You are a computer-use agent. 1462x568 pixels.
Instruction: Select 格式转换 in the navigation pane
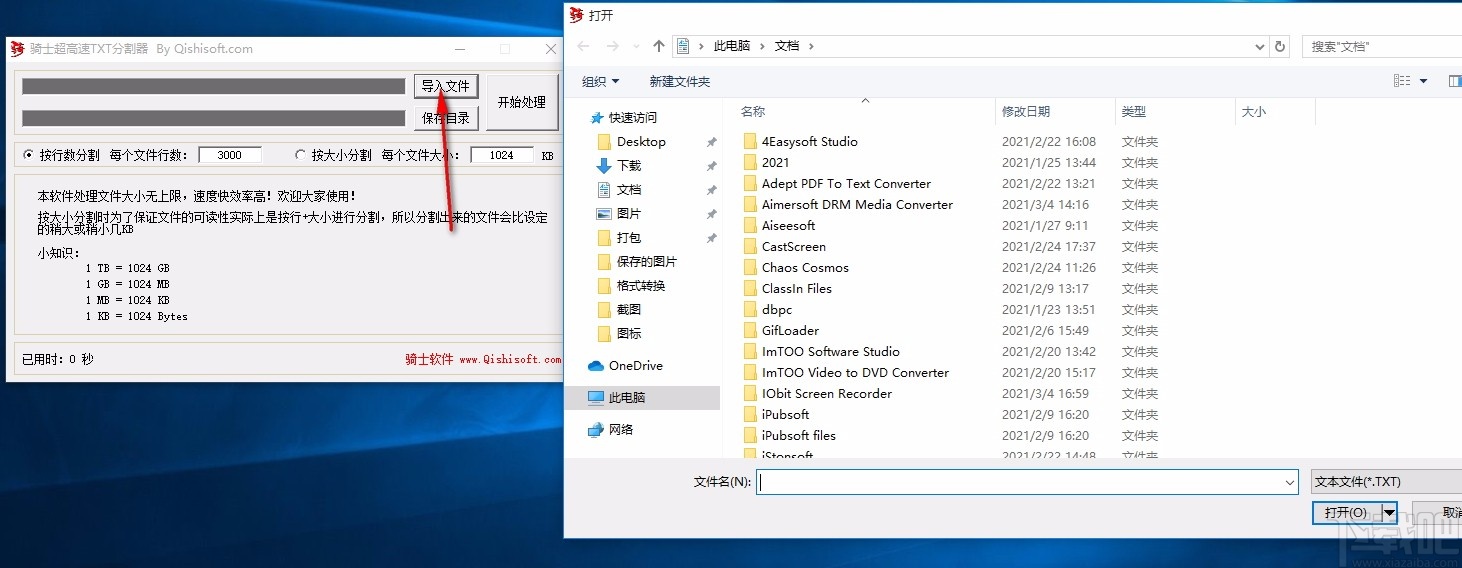click(x=641, y=286)
